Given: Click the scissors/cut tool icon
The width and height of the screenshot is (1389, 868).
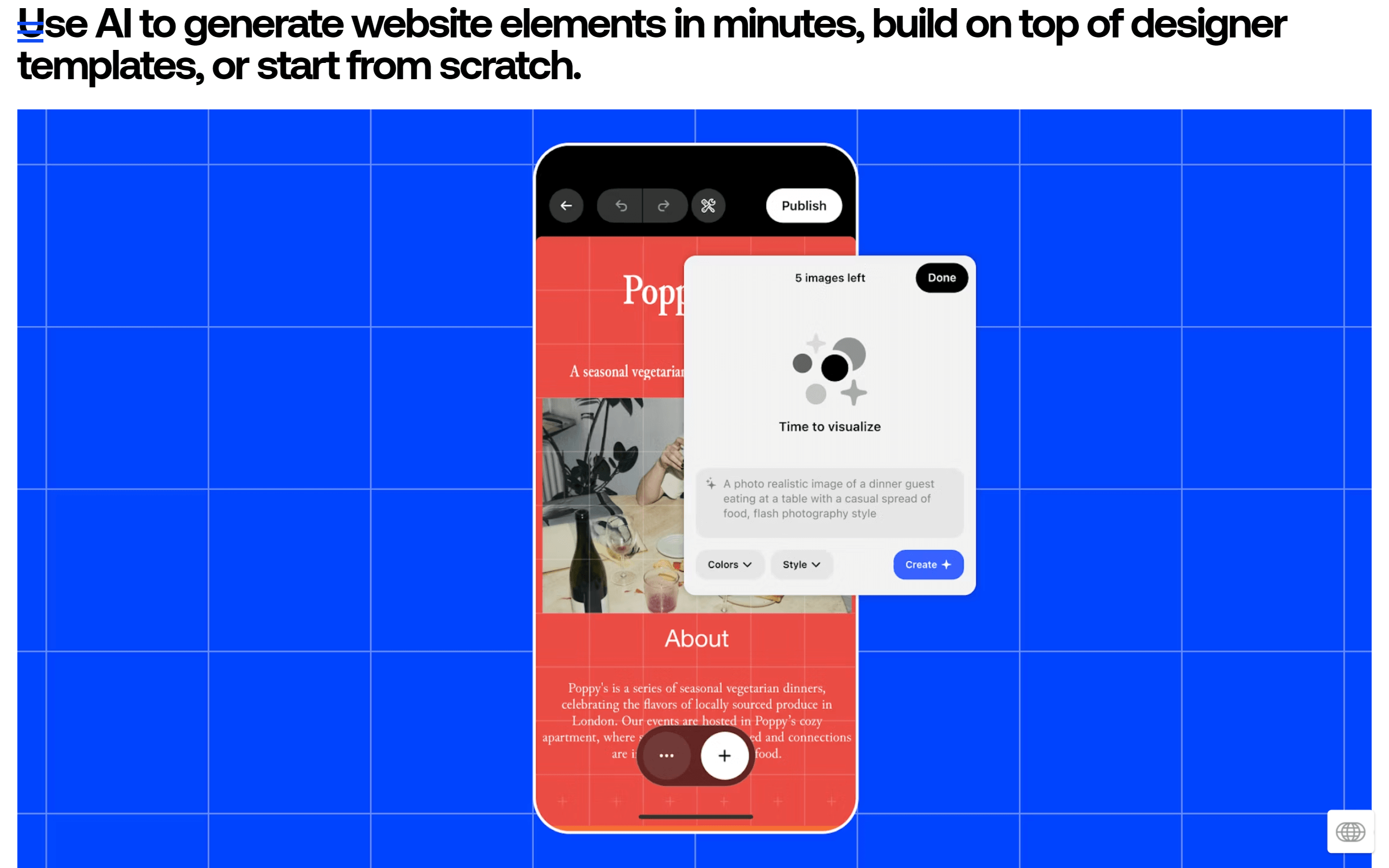Looking at the screenshot, I should 707,205.
